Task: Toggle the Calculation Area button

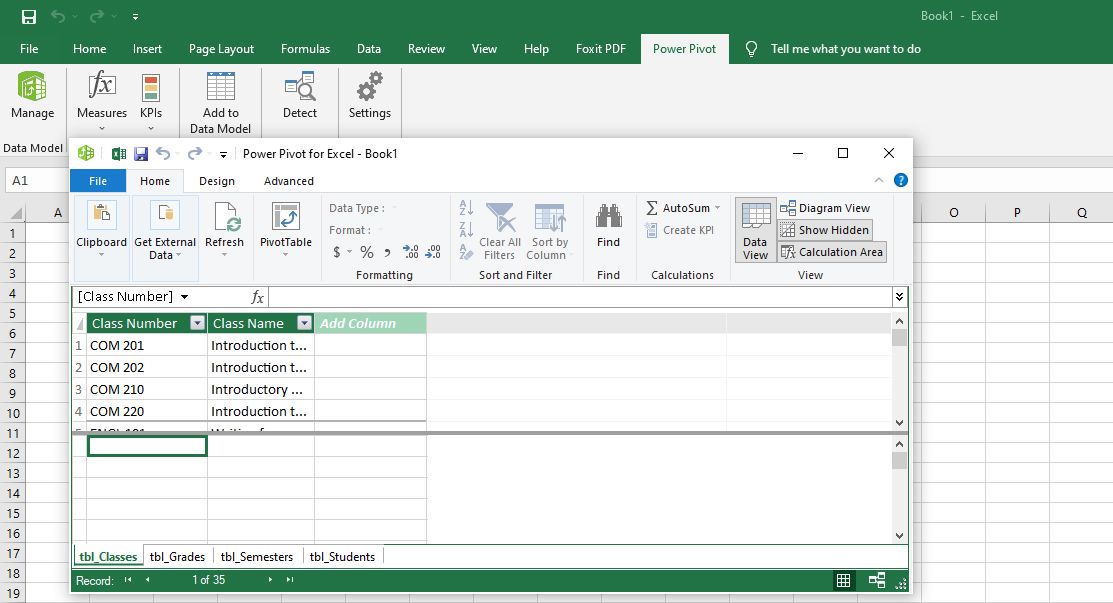Action: 831,252
